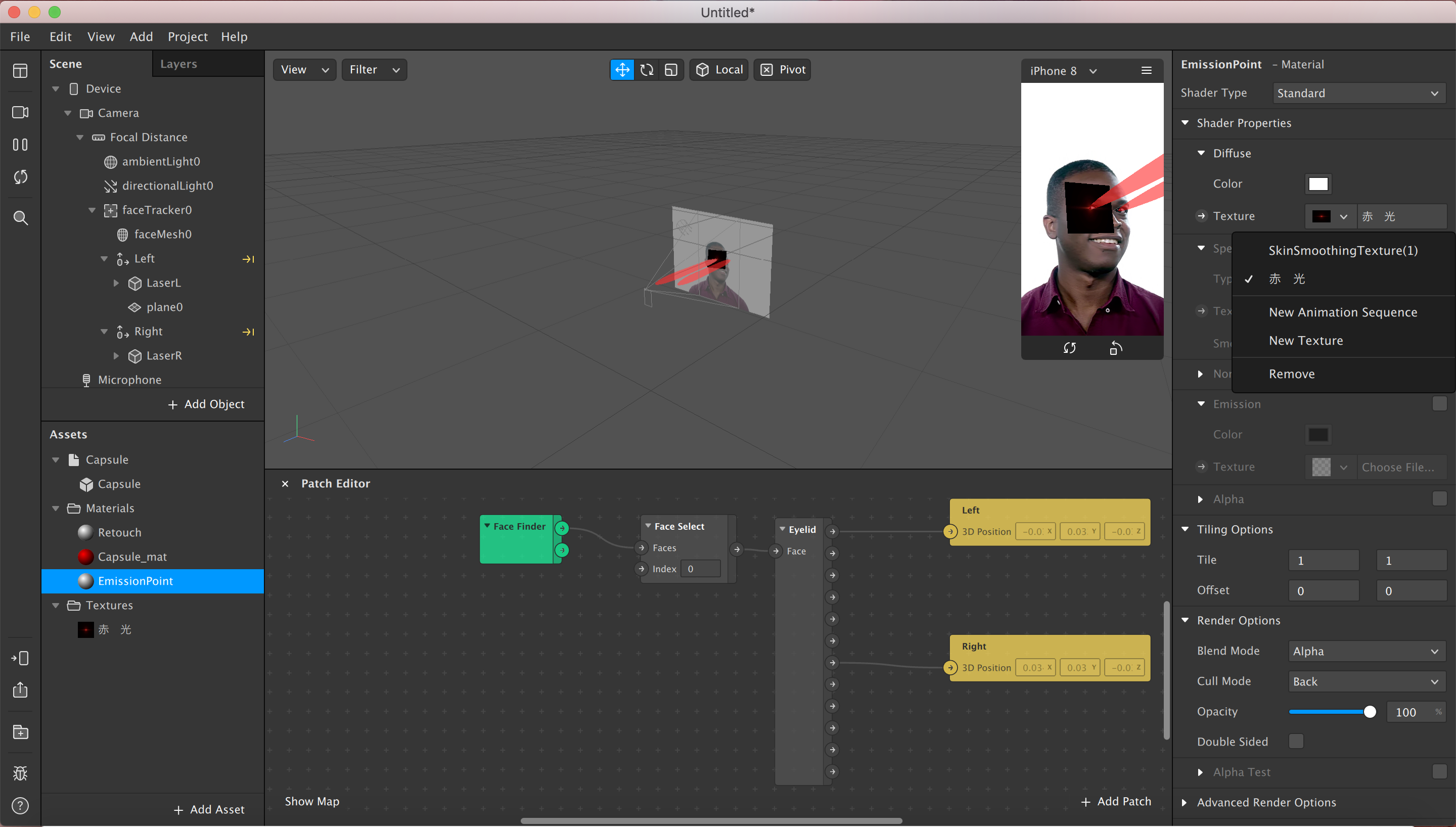Click the Emission Texture patch arrow icon
Screen dimensions: 1456x827
pyautogui.click(x=1201, y=467)
